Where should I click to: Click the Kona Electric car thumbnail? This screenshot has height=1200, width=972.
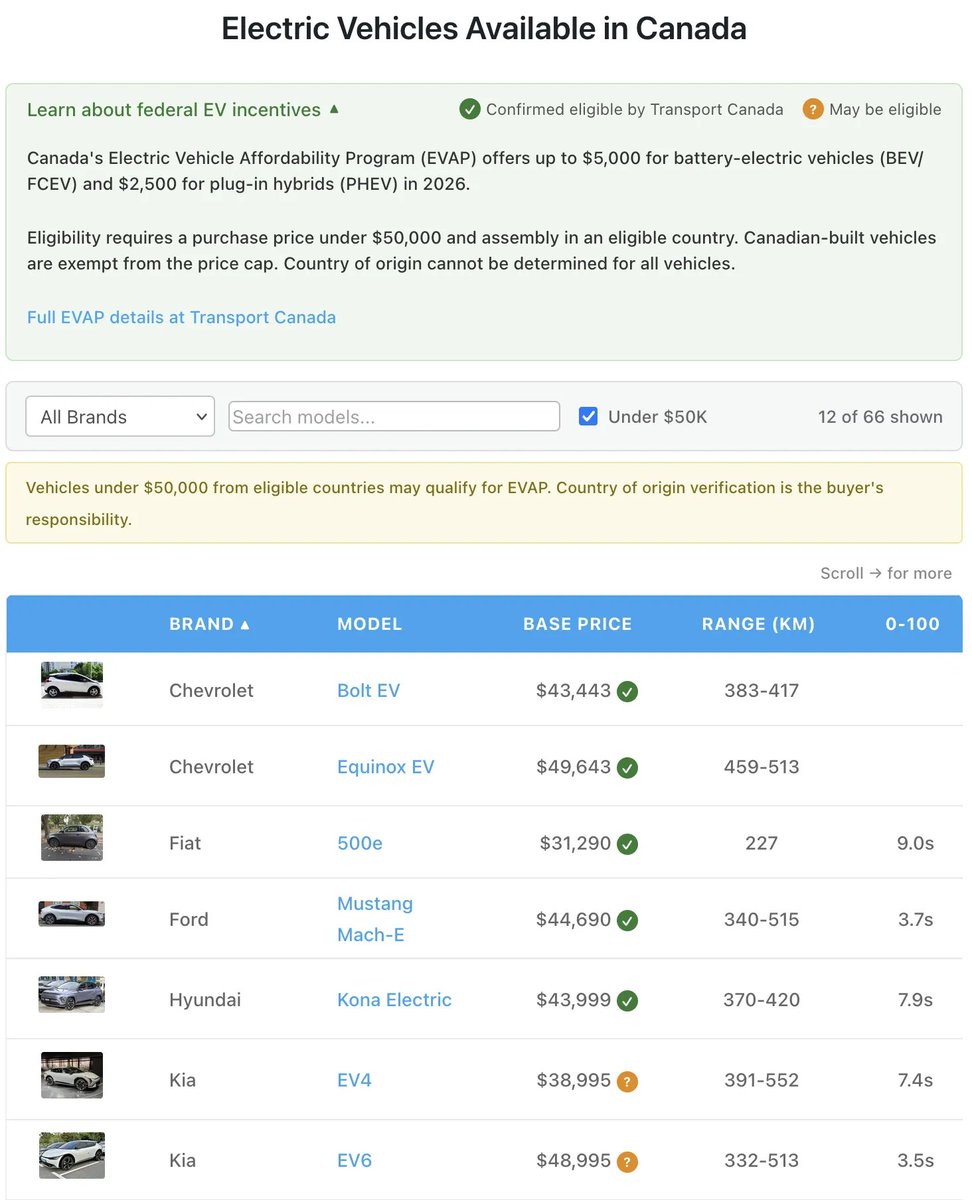click(x=72, y=995)
